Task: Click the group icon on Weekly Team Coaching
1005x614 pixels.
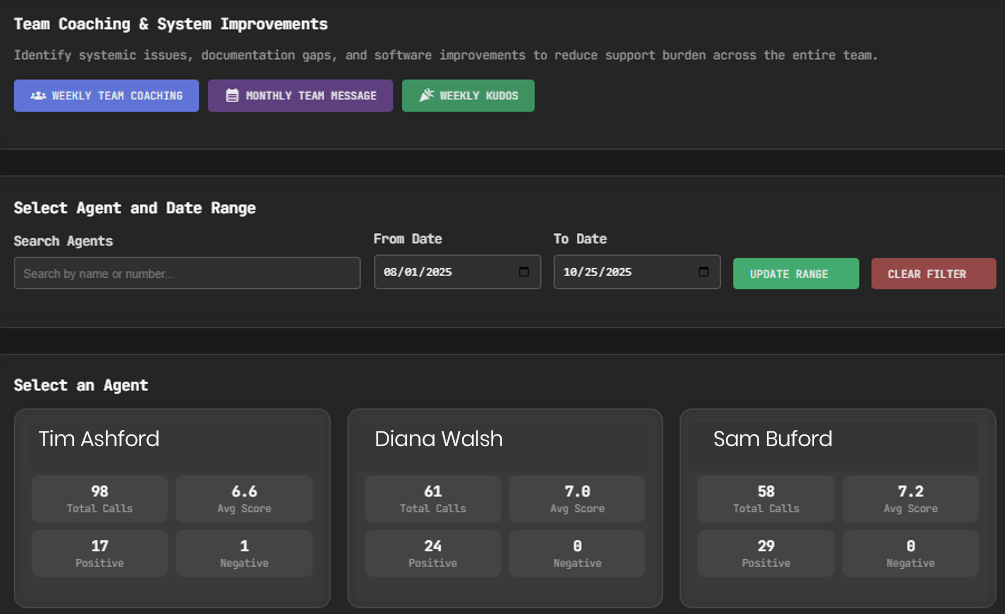Action: point(38,96)
